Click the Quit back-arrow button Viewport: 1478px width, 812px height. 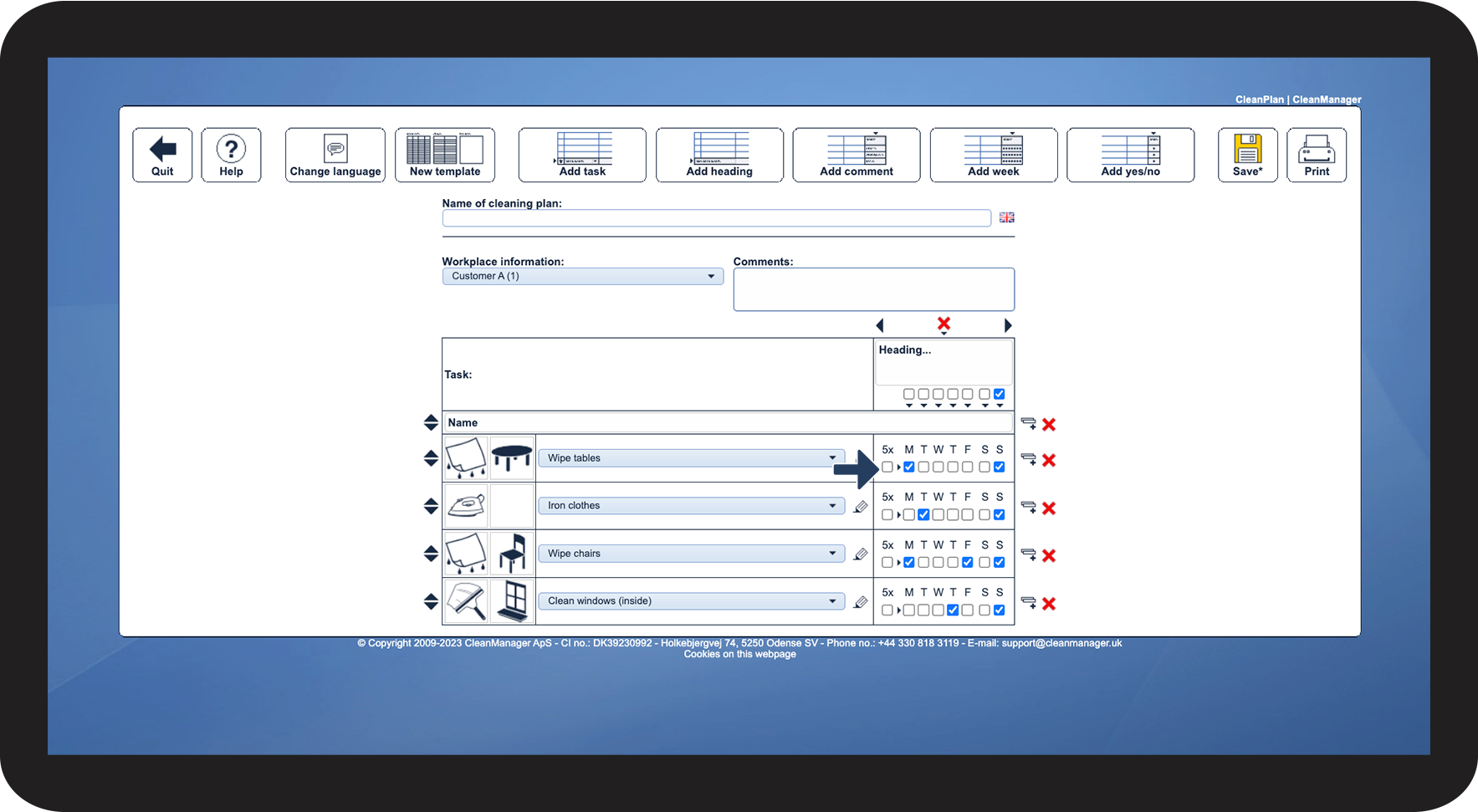coord(162,155)
